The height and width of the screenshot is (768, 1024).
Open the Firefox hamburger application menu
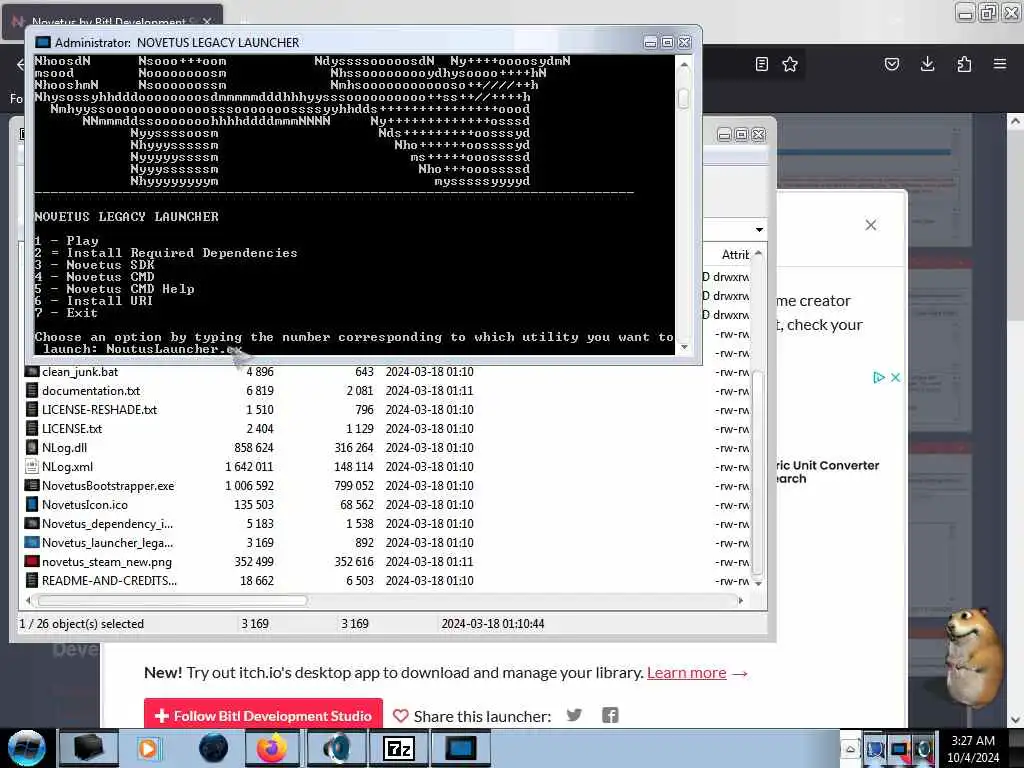tap(1000, 64)
